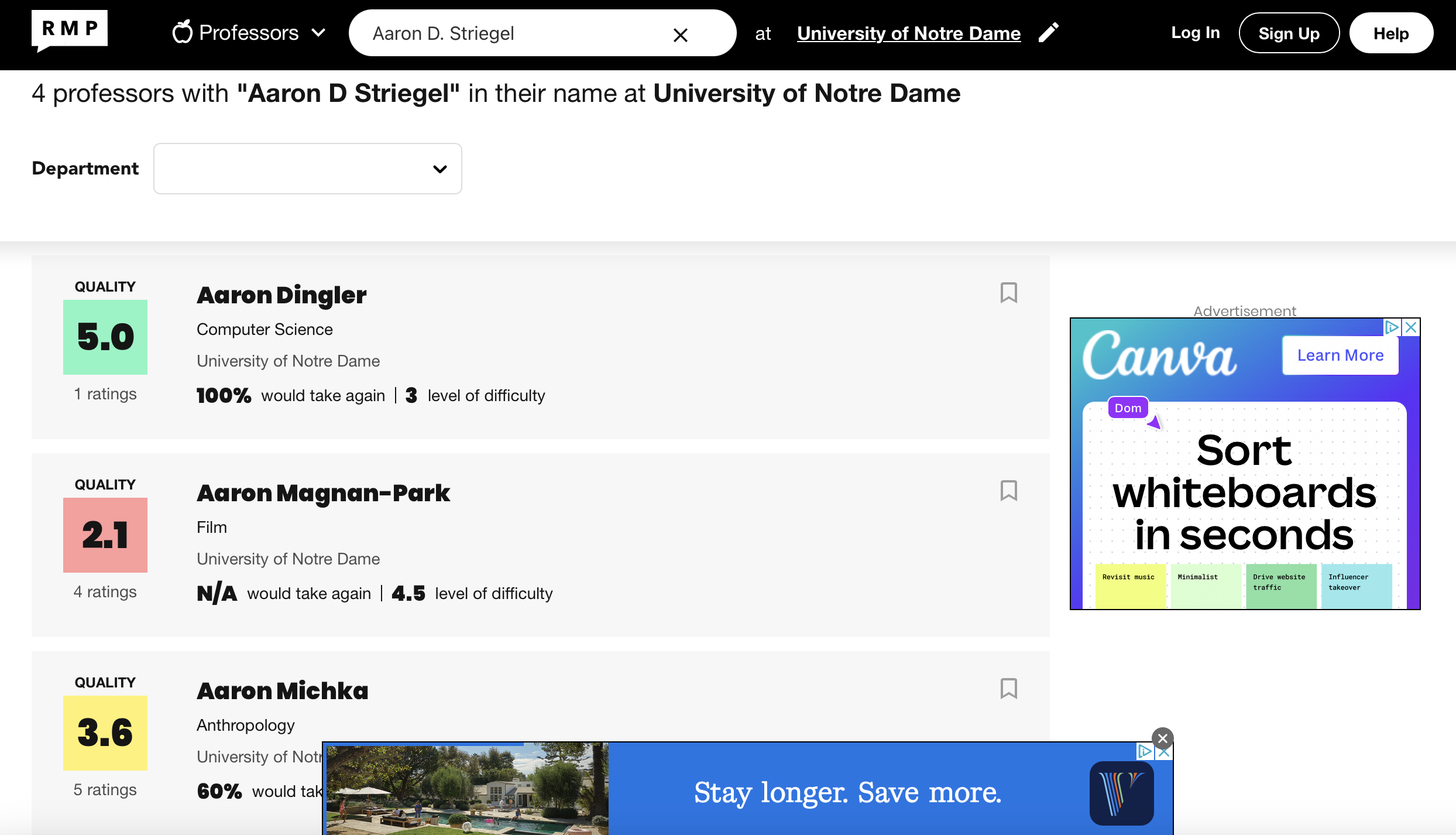Clear the search field with the X icon

click(x=681, y=34)
